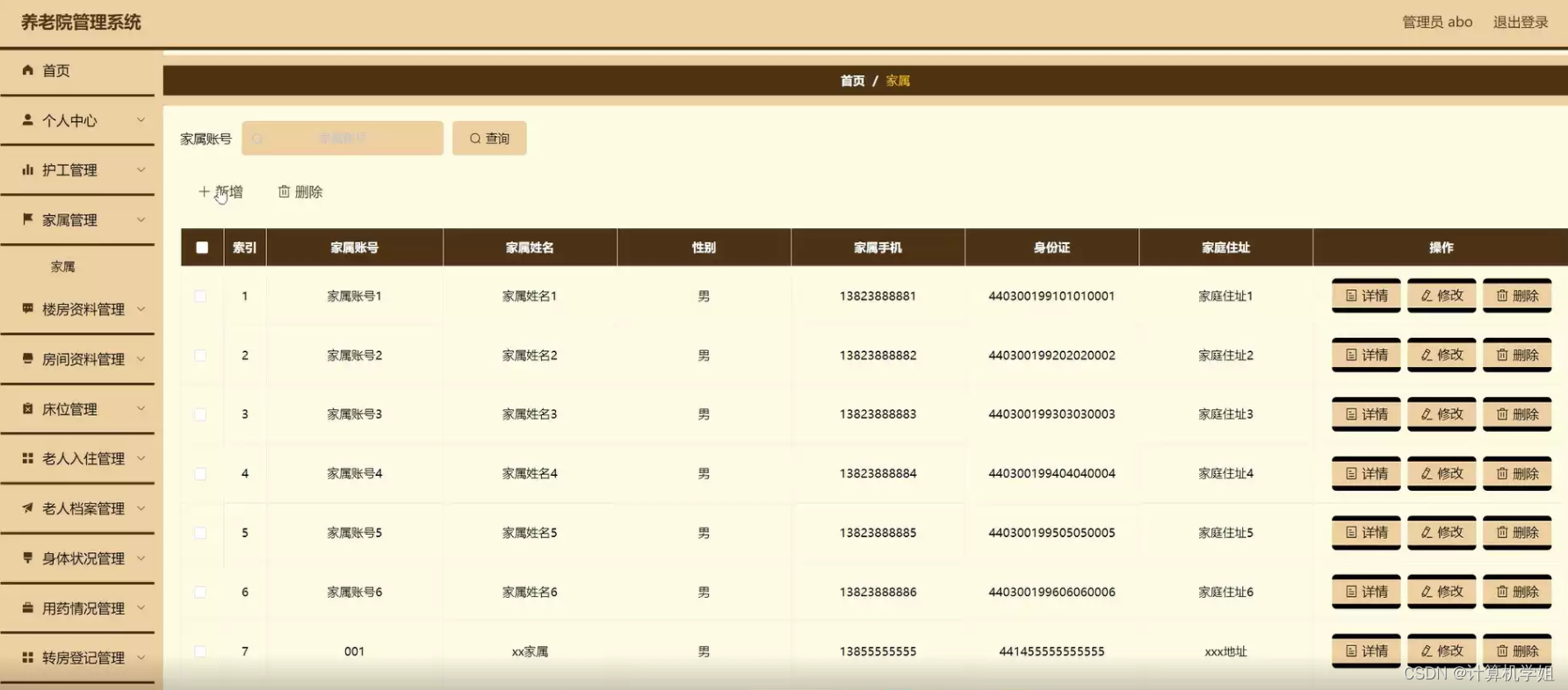The image size is (1568, 690).
Task: Open the 转房登记管理 menu label
Action: (83, 658)
